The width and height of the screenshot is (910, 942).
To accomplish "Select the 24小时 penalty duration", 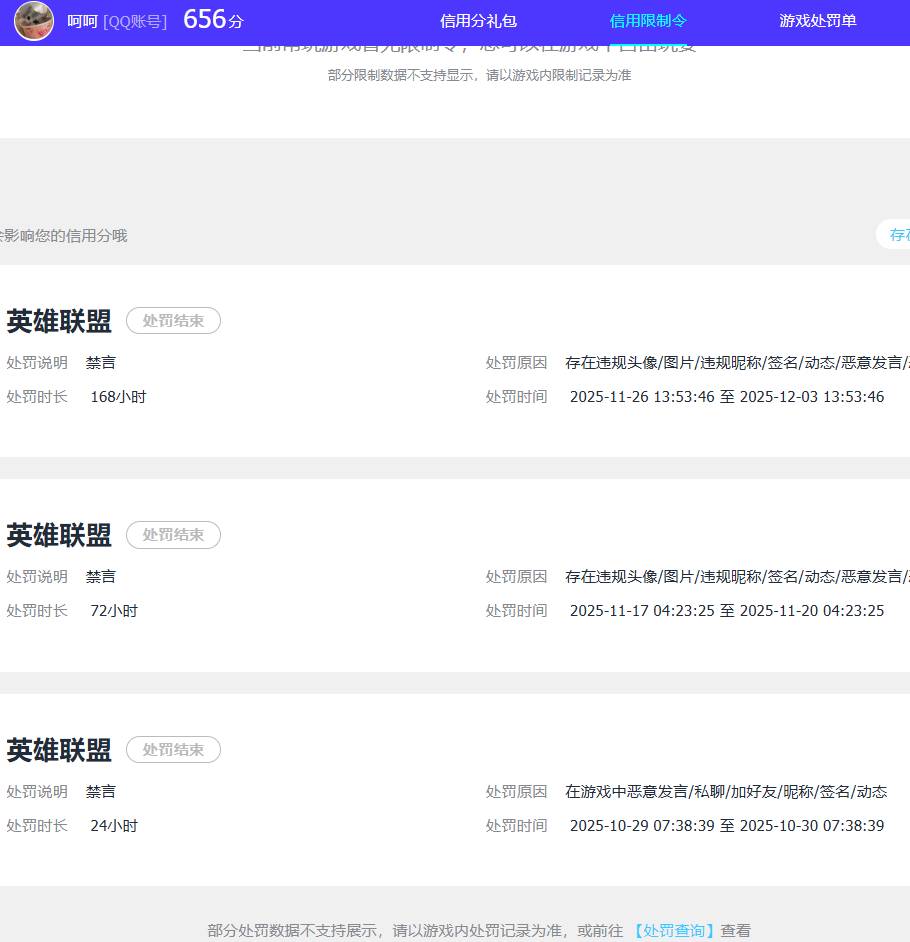I will tap(114, 826).
